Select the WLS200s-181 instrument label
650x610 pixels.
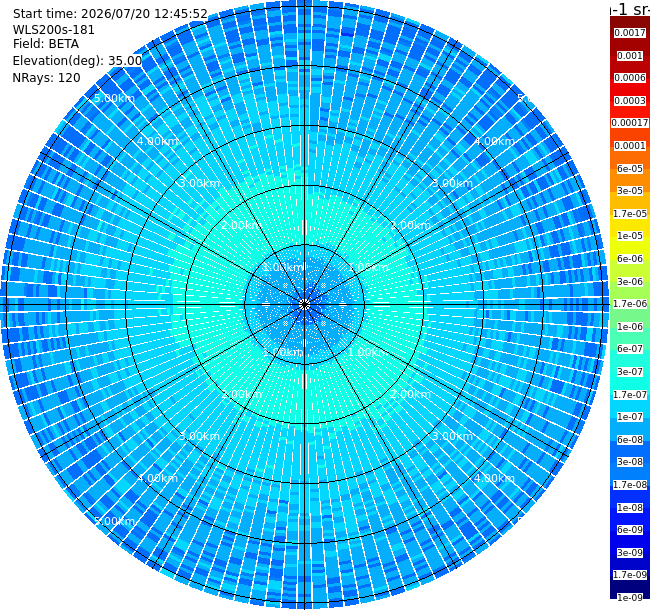(53, 30)
